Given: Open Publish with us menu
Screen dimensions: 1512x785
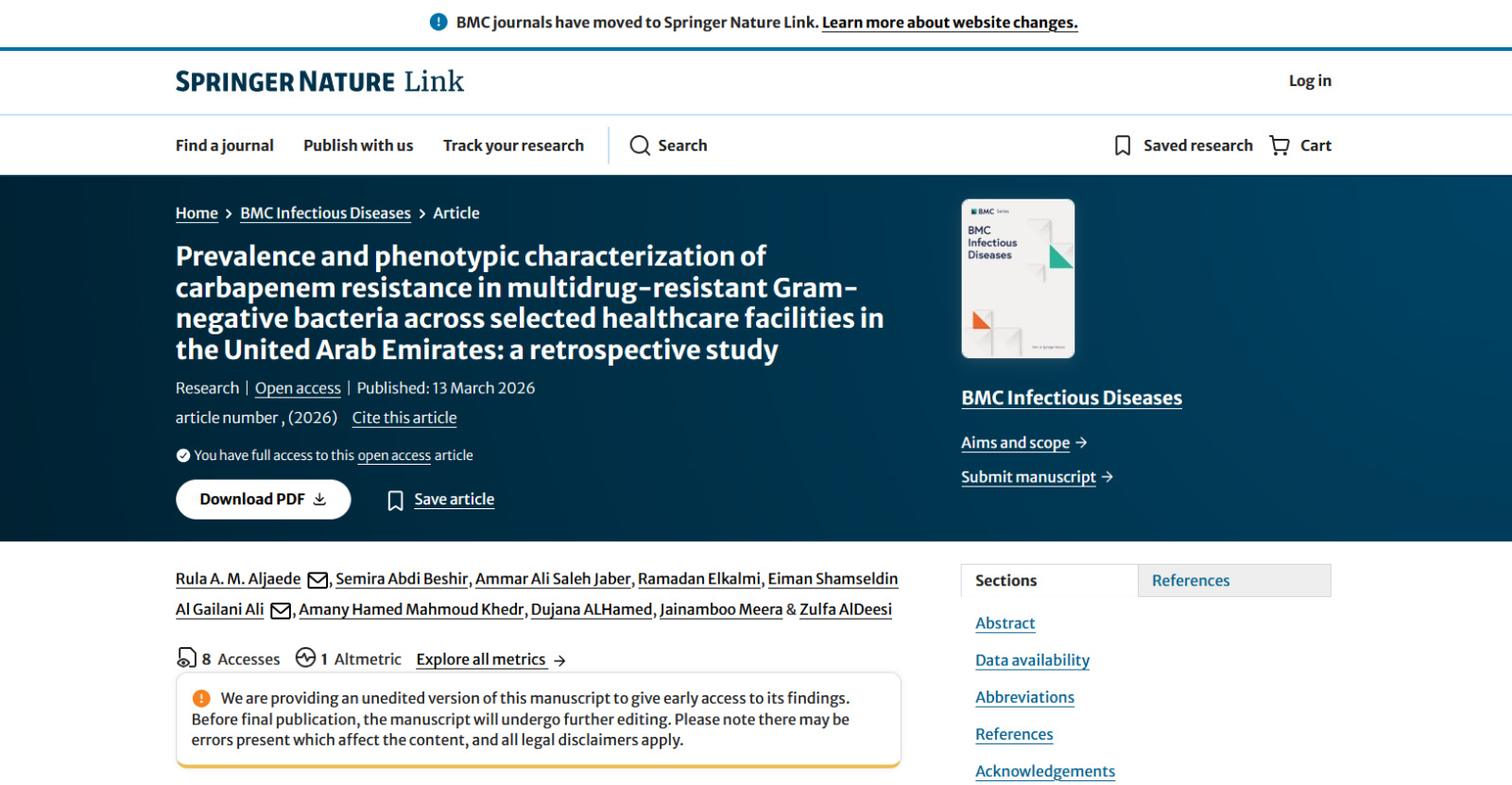Looking at the screenshot, I should (358, 145).
